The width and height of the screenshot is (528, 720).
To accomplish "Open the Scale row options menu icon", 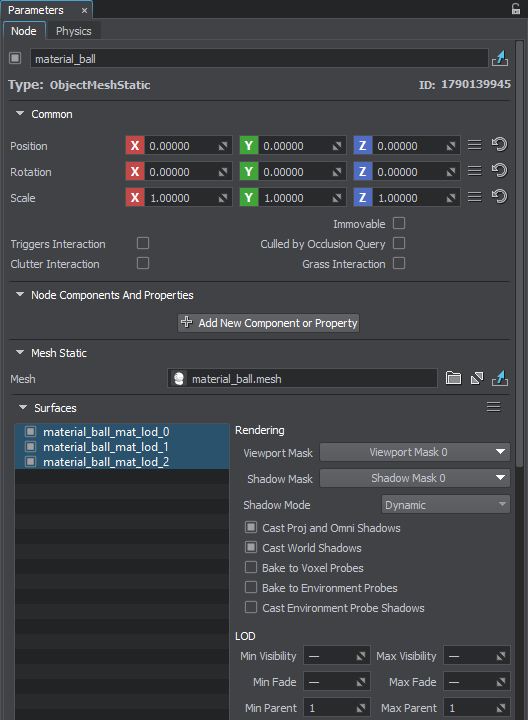I will coord(475,197).
